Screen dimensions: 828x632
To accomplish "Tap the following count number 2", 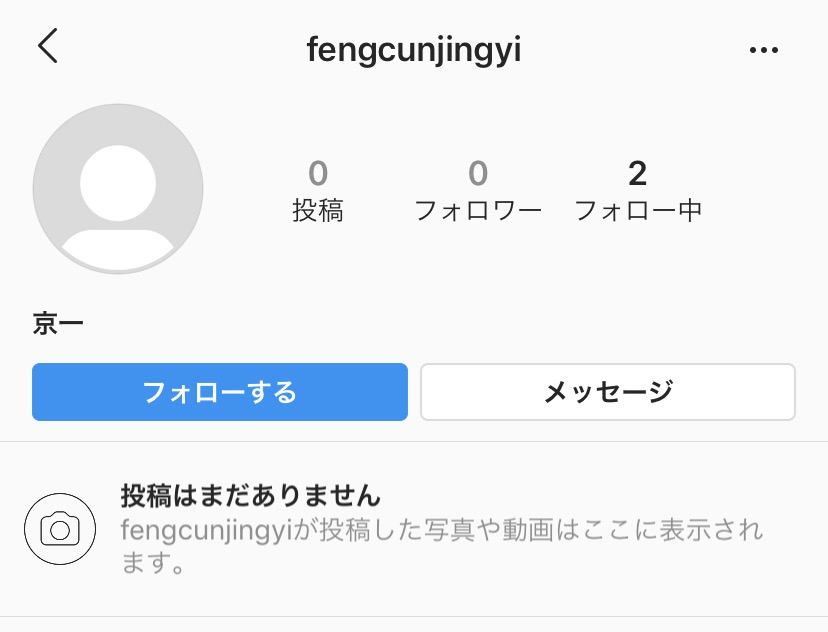I will point(638,174).
